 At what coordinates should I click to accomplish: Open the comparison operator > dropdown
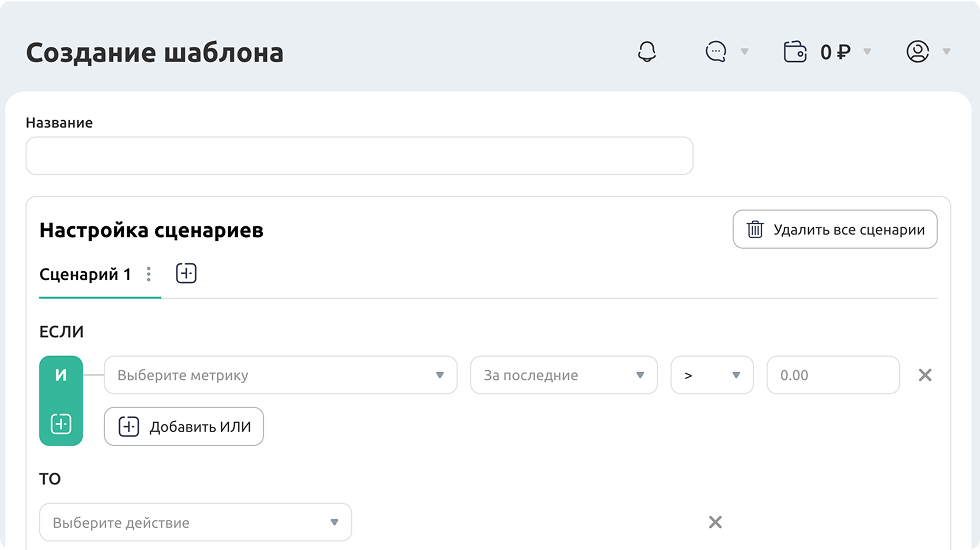click(711, 375)
